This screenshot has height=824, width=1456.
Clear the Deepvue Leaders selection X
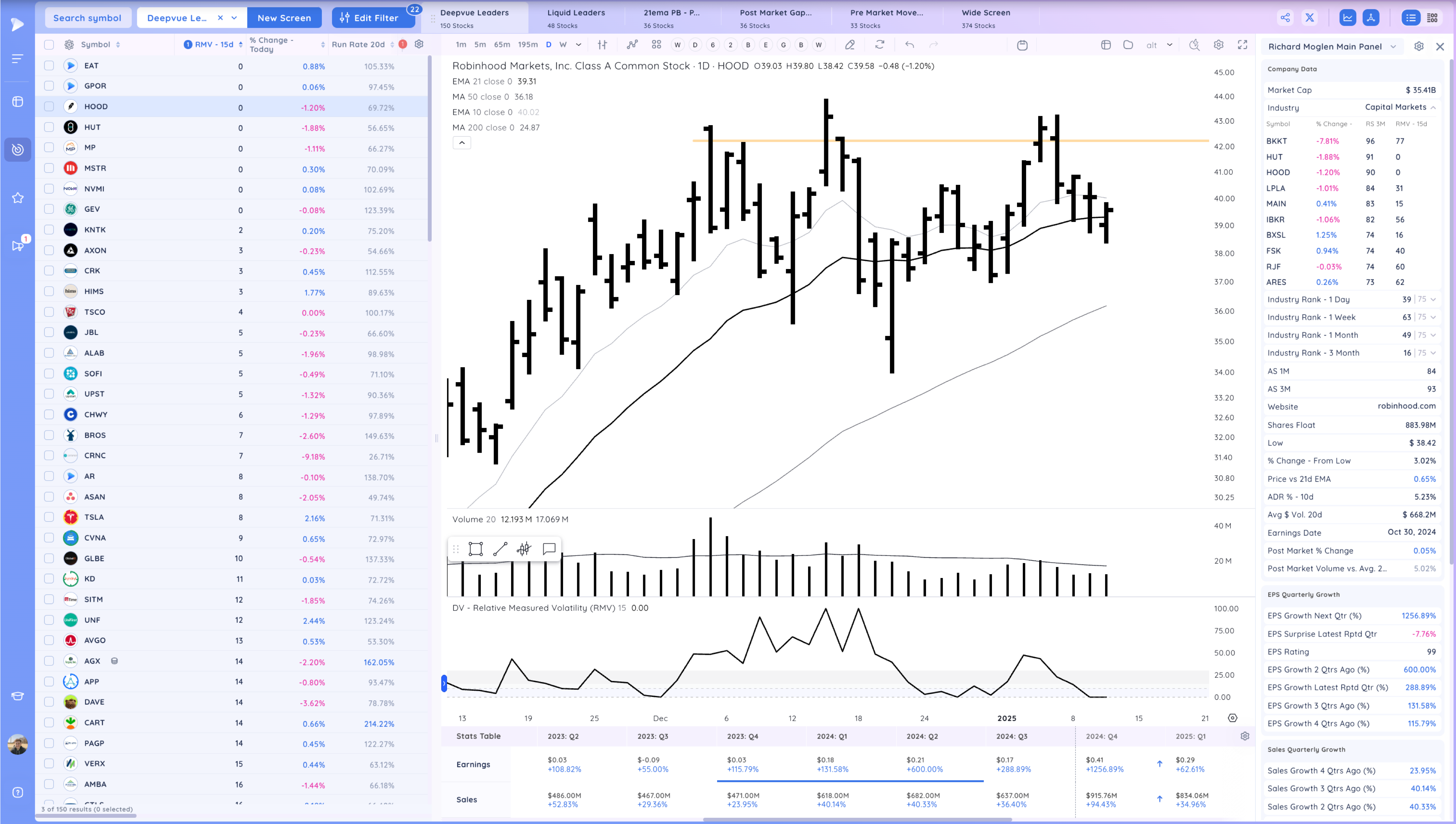[220, 18]
